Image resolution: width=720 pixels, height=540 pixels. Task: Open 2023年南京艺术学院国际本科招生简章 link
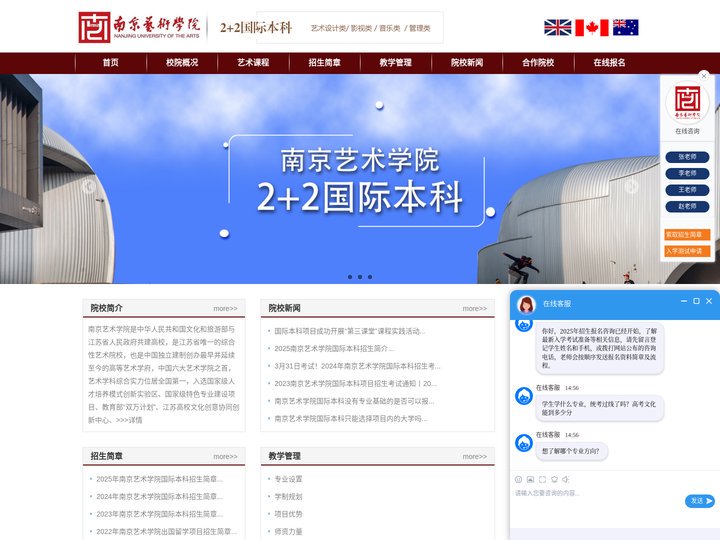click(159, 514)
